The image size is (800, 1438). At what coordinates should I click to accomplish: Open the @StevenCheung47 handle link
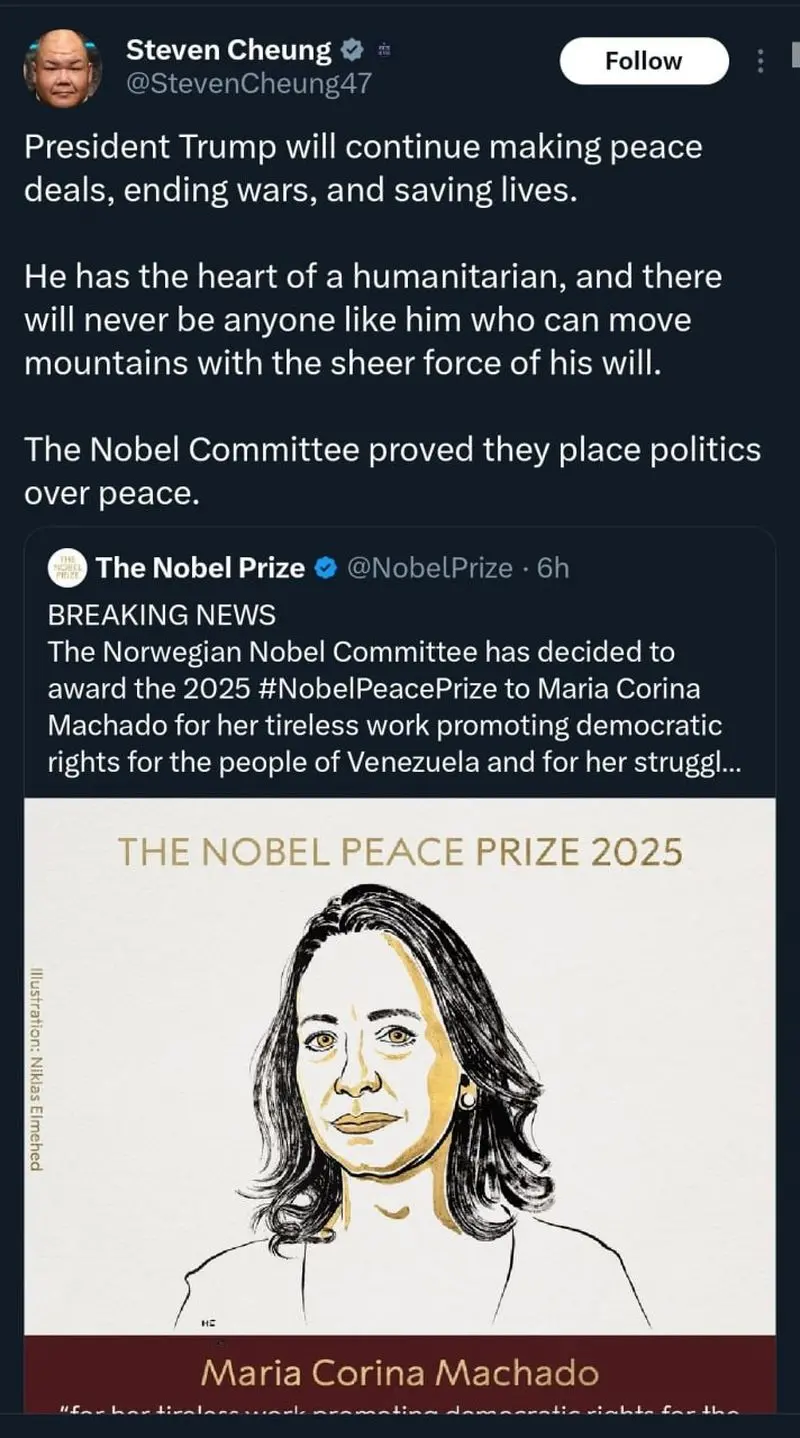click(248, 83)
